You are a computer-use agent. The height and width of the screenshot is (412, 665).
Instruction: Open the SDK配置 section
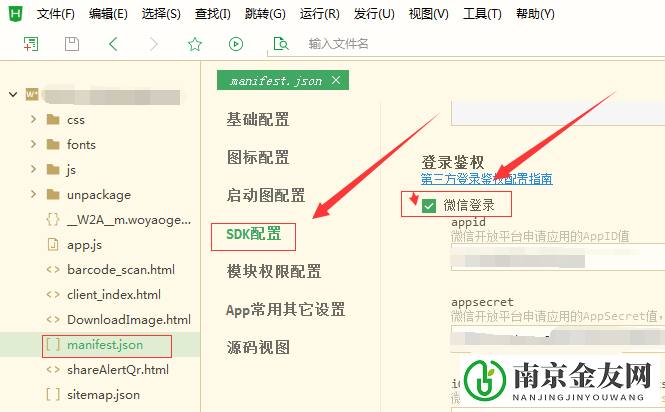(x=254, y=234)
